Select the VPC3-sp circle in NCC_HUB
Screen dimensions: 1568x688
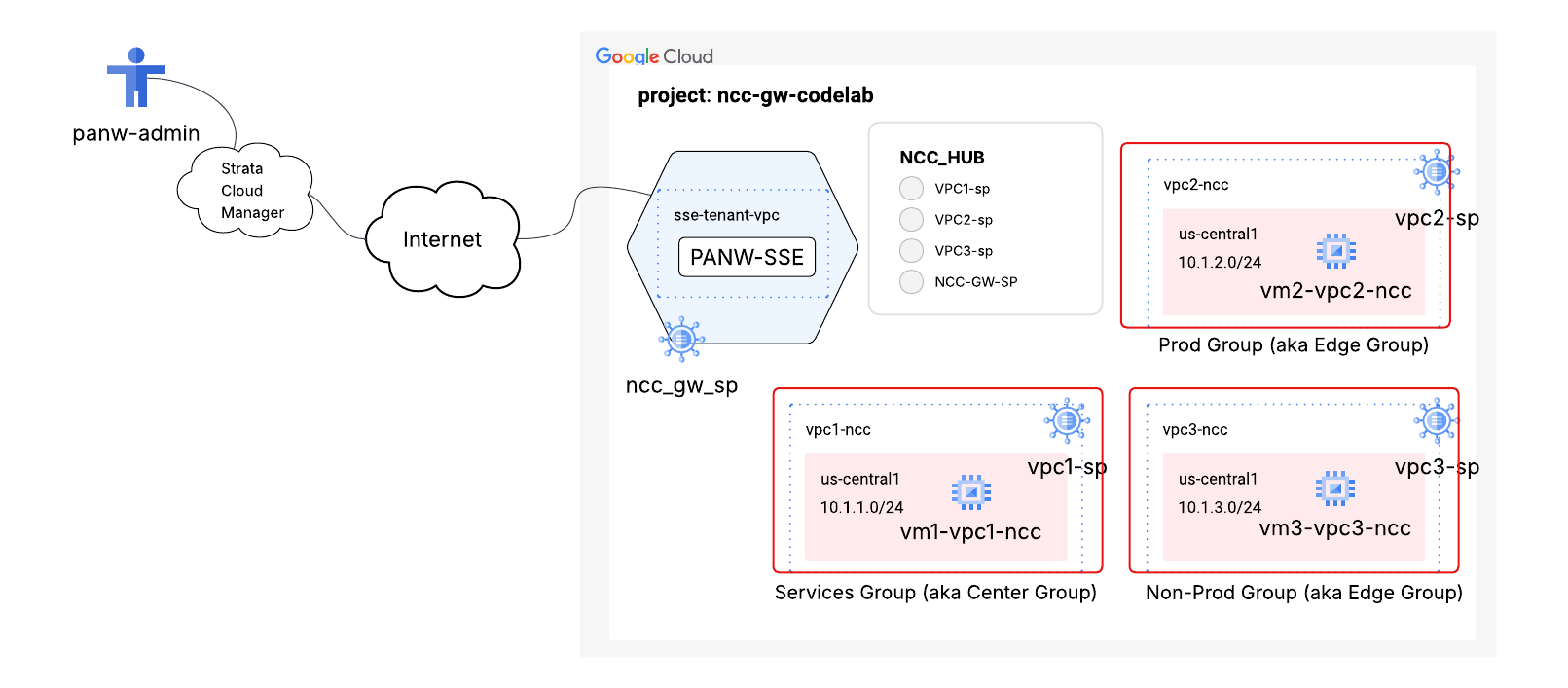(x=911, y=250)
